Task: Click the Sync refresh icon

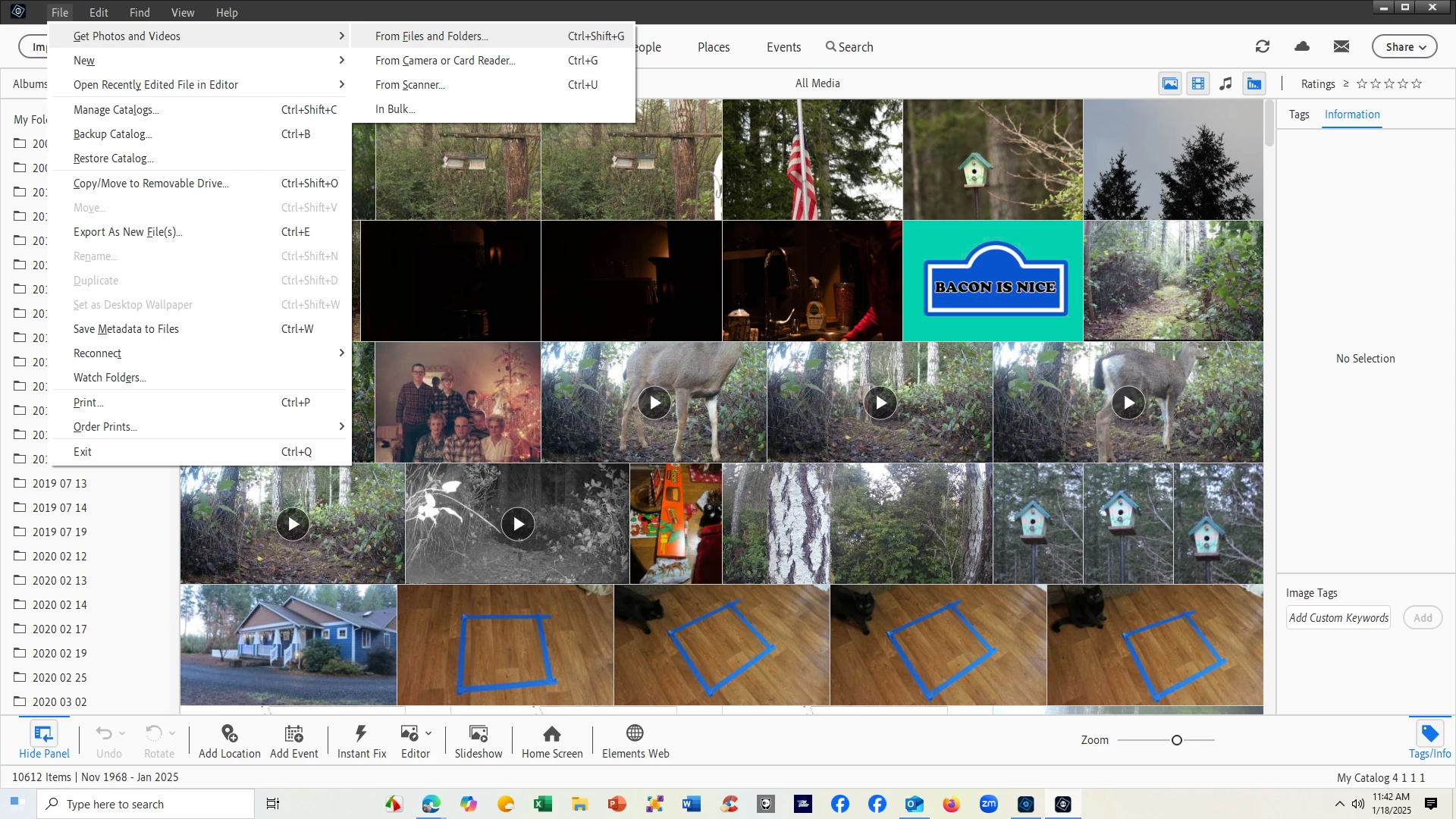Action: [1262, 47]
